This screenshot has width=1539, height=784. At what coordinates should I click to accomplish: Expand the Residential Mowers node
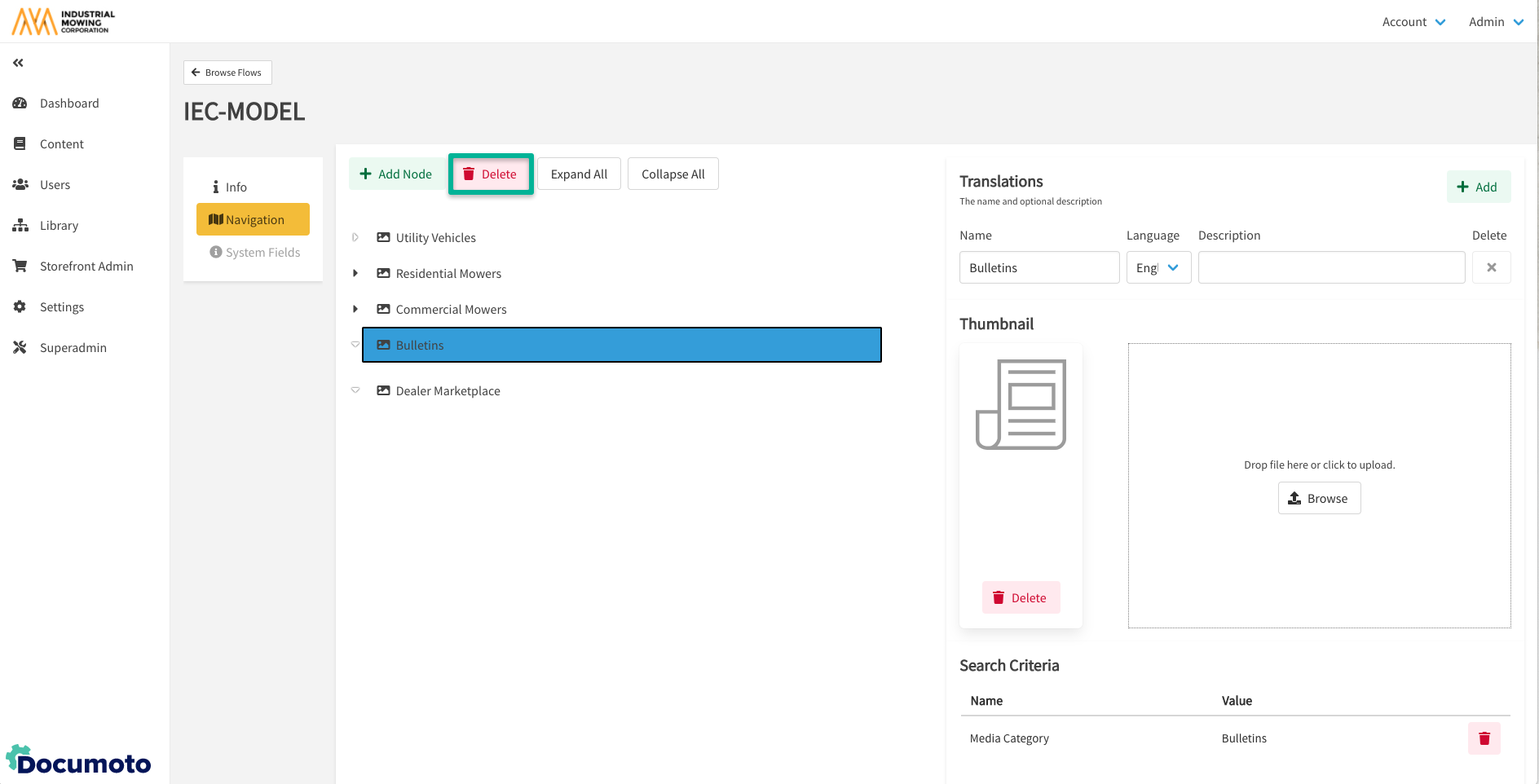355,274
